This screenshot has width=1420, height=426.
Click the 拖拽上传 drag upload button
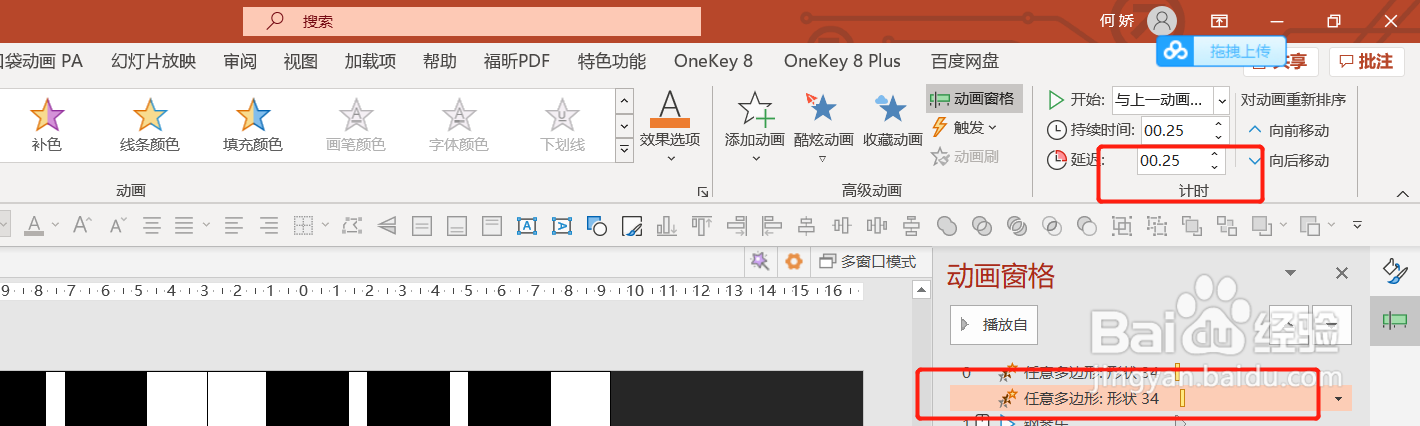click(1221, 50)
